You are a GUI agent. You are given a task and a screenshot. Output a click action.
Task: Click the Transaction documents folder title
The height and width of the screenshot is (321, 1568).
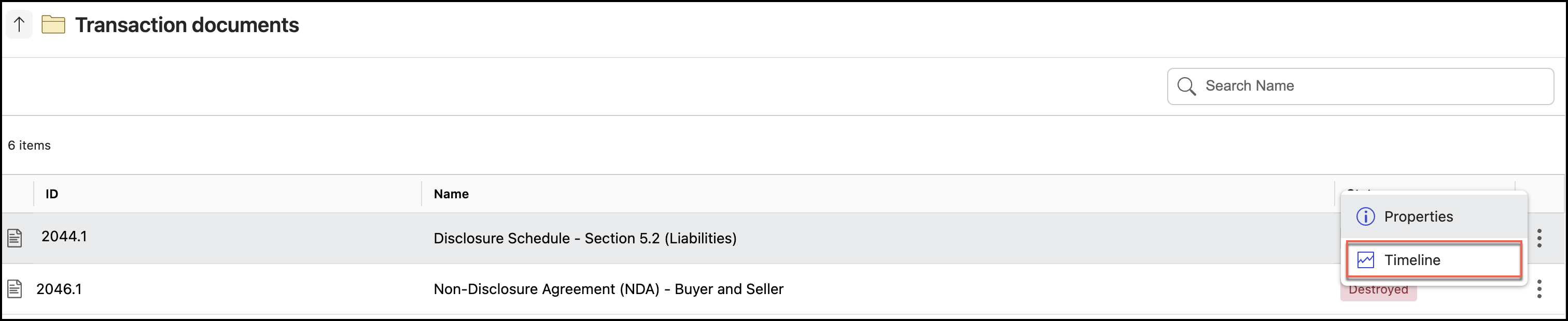tap(187, 25)
